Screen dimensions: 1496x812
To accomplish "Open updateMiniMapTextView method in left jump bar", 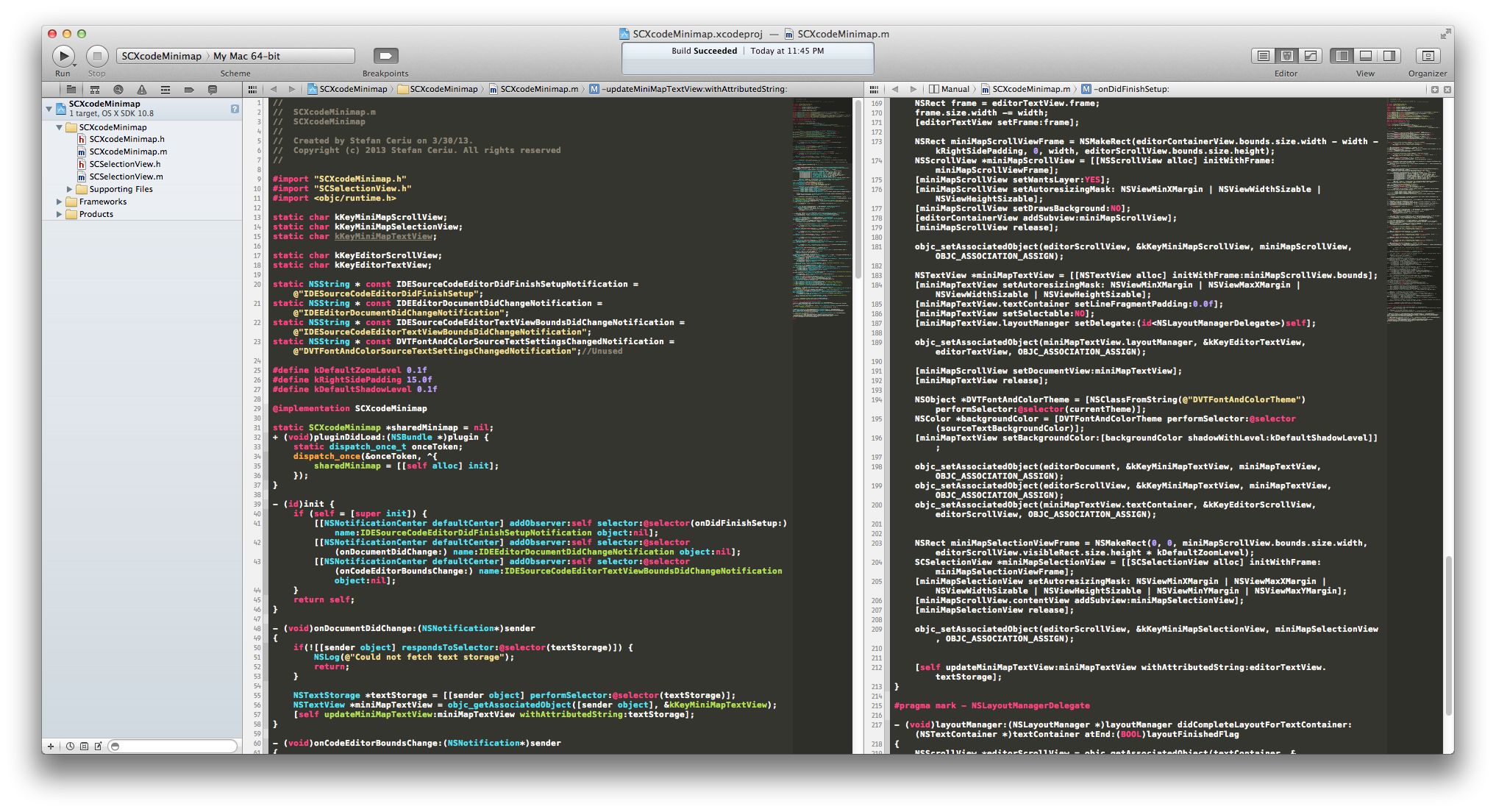I will (x=688, y=90).
